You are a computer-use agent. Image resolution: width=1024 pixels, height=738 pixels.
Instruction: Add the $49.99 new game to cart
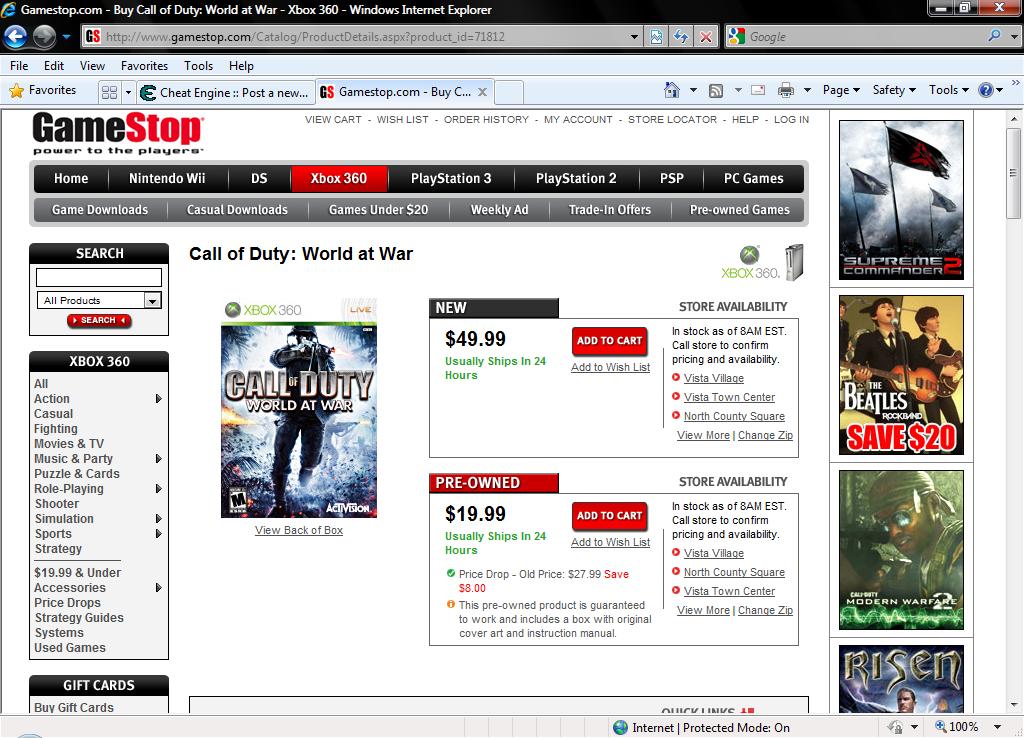pyautogui.click(x=609, y=340)
